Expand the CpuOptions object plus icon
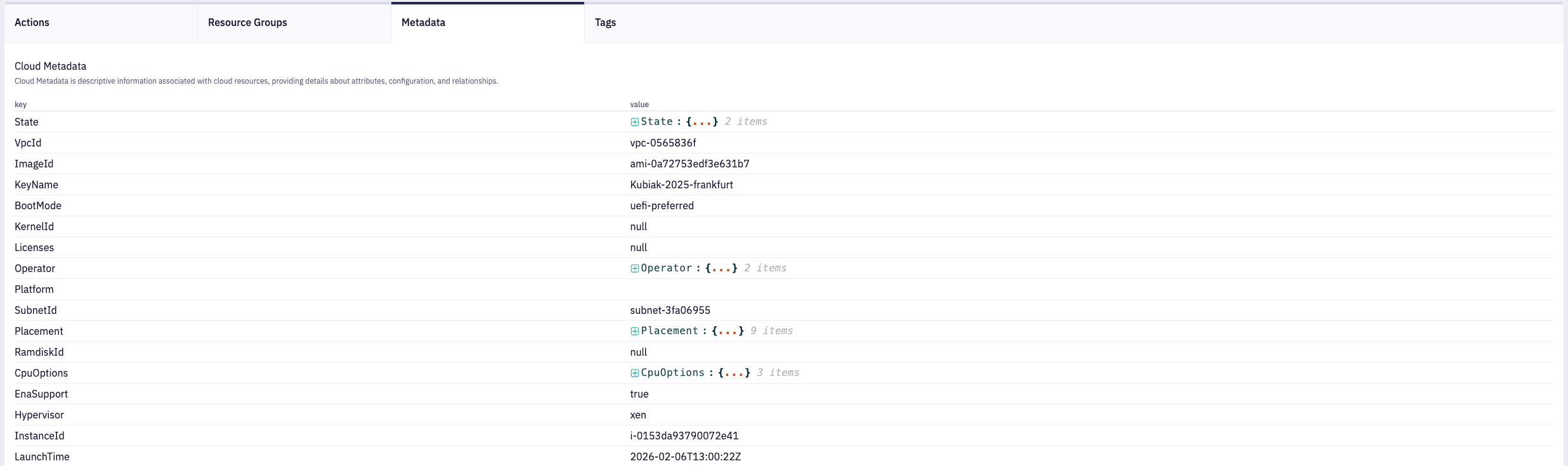Viewport: 1568px width, 466px height. pos(634,373)
